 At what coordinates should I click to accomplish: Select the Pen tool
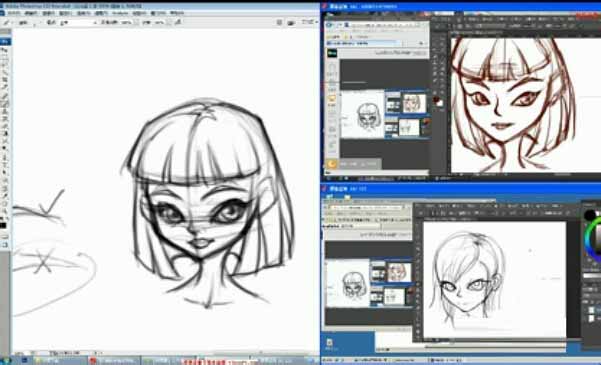coord(5,157)
